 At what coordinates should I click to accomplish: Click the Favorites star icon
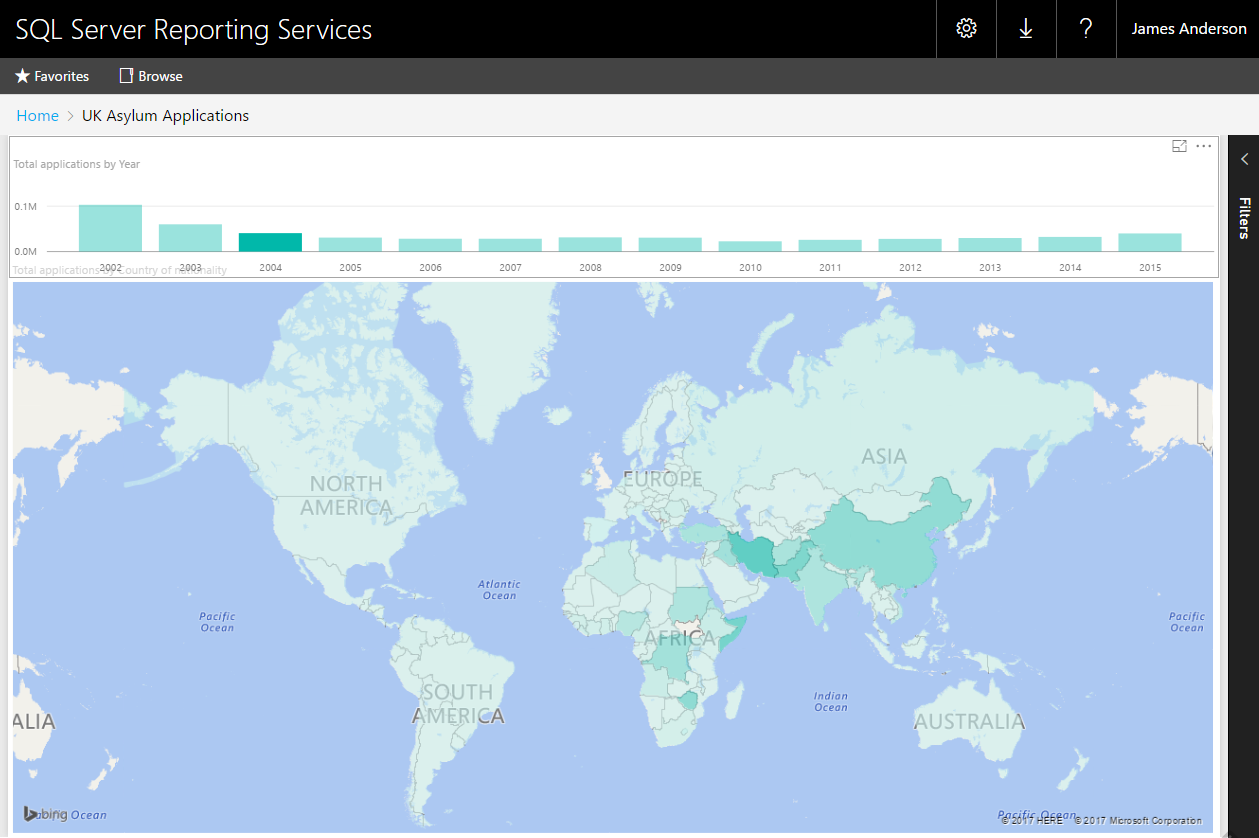(x=23, y=76)
